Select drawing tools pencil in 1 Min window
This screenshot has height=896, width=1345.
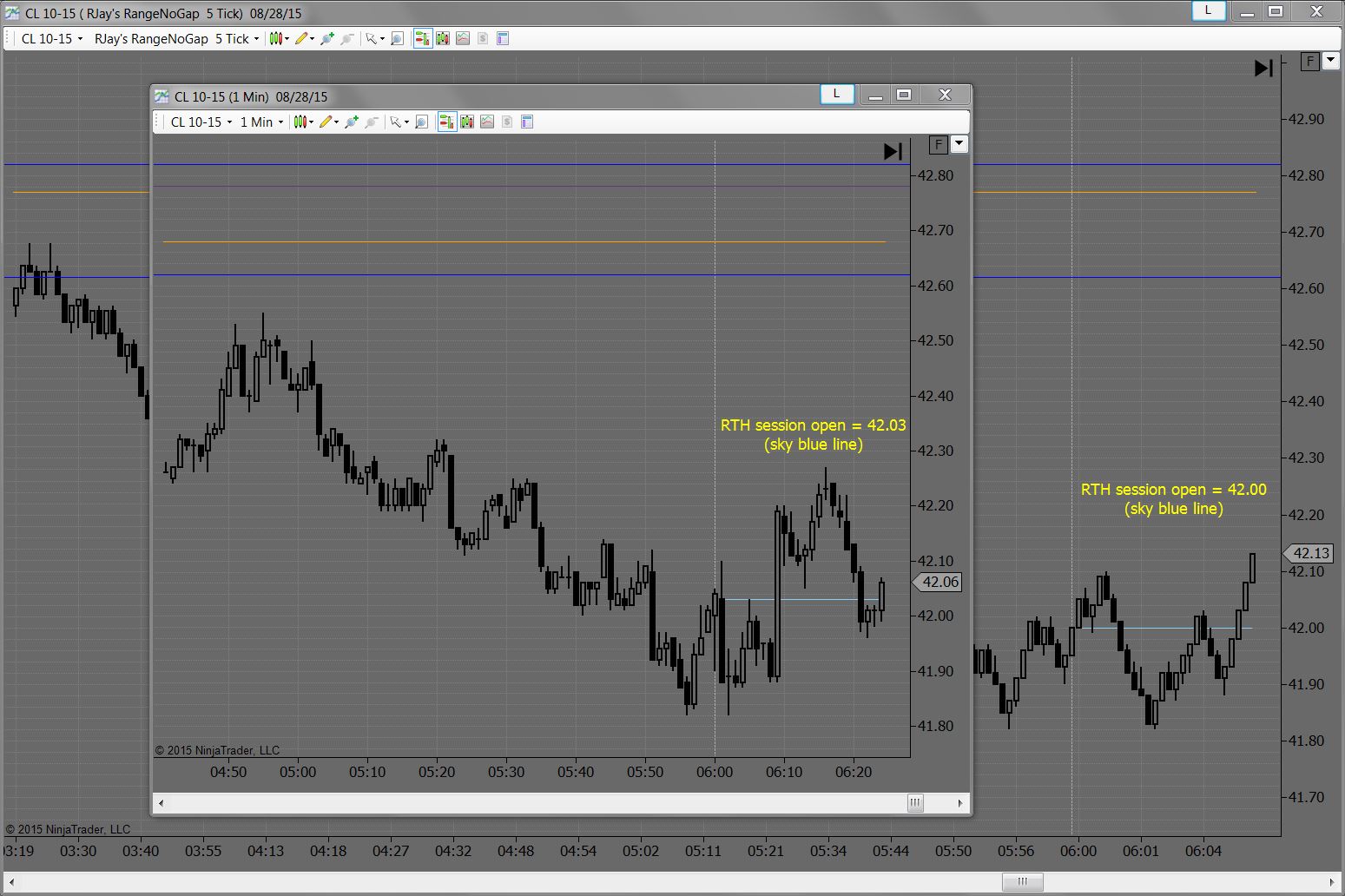click(x=326, y=122)
